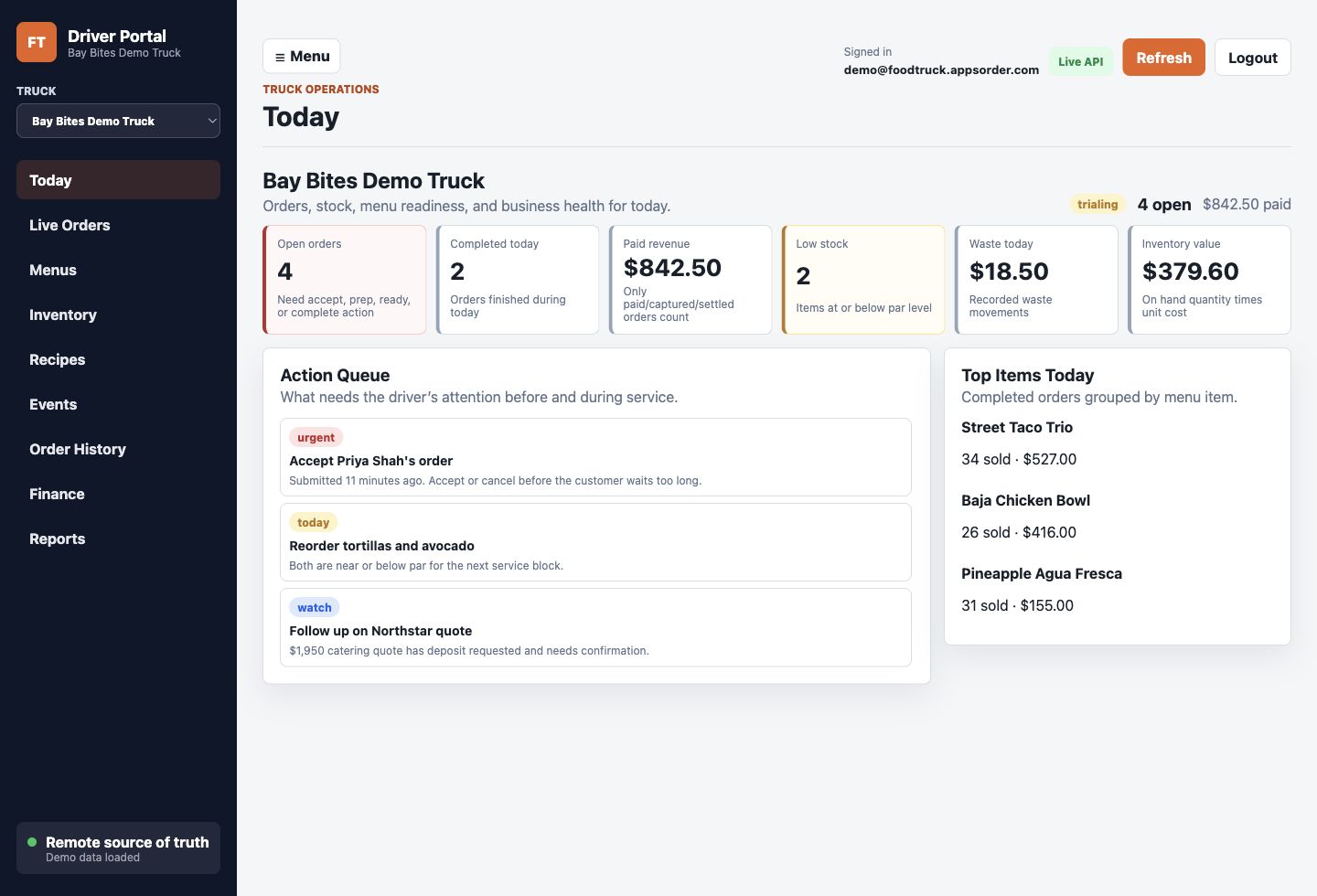Select the Completed today card
The height and width of the screenshot is (896, 1317).
518,280
